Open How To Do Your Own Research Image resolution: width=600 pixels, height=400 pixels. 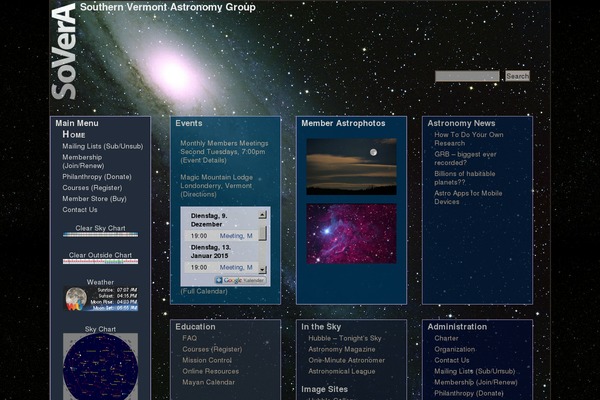pyautogui.click(x=469, y=139)
